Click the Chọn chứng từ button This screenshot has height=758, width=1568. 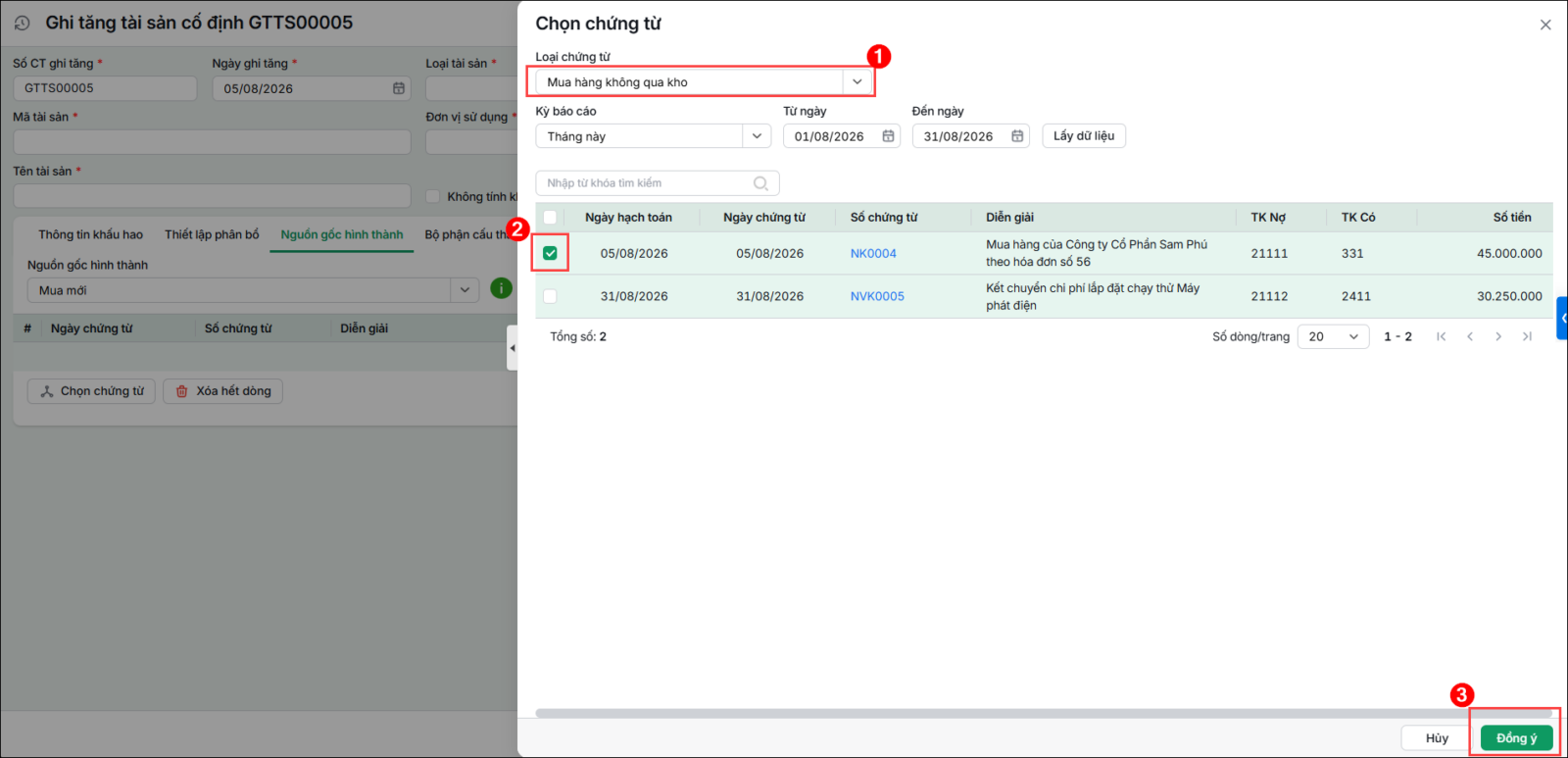(91, 391)
